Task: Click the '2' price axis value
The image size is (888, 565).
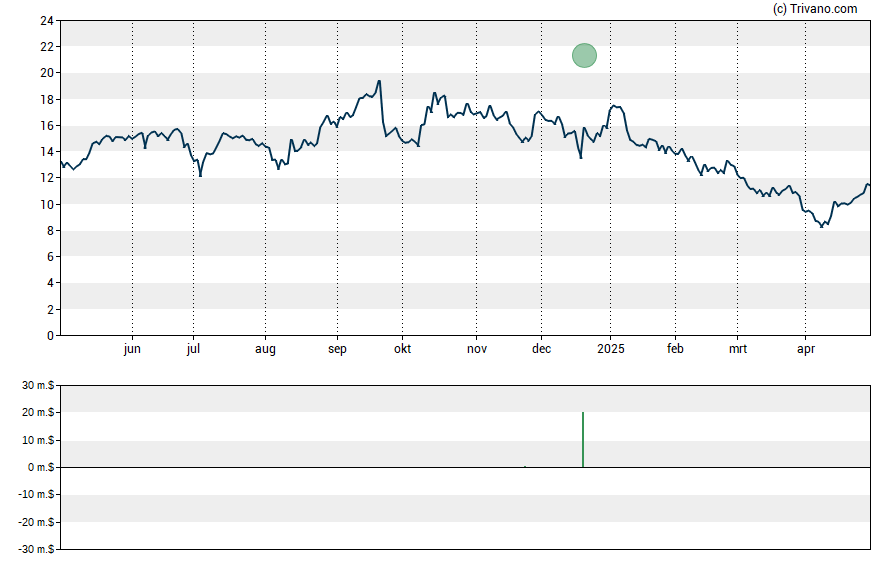Action: coord(50,310)
